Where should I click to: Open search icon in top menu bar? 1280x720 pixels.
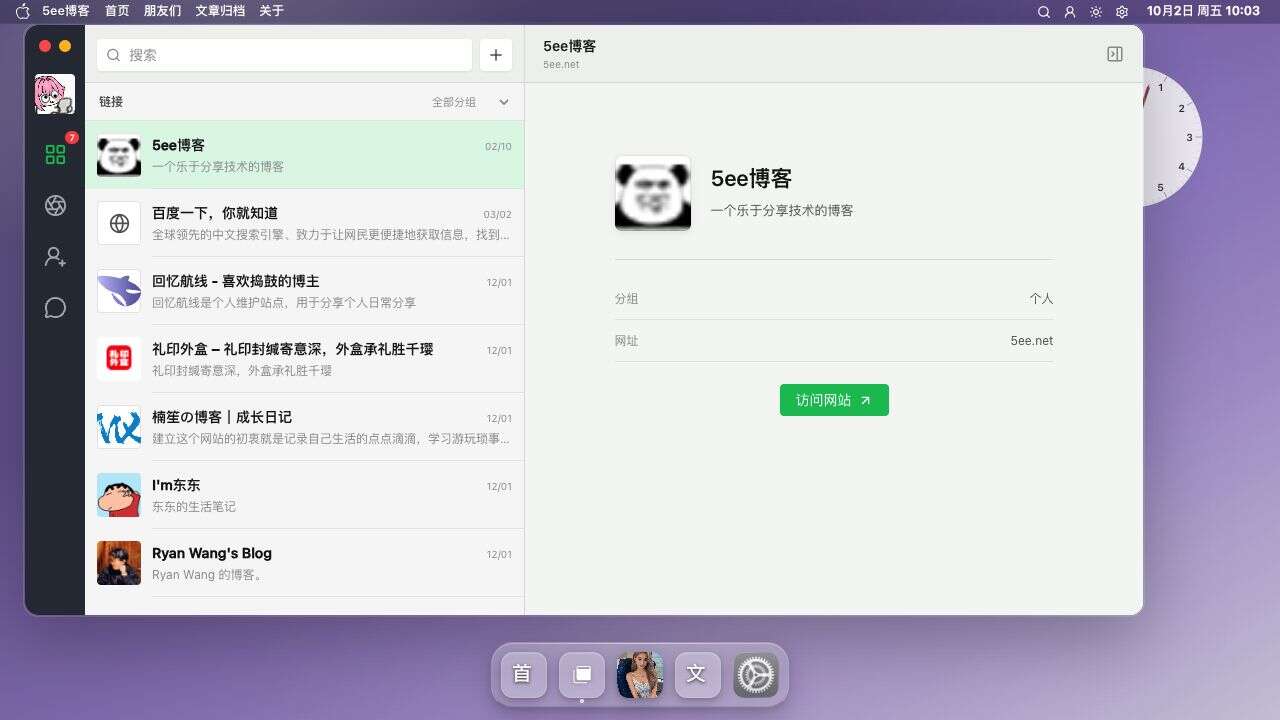[1044, 11]
